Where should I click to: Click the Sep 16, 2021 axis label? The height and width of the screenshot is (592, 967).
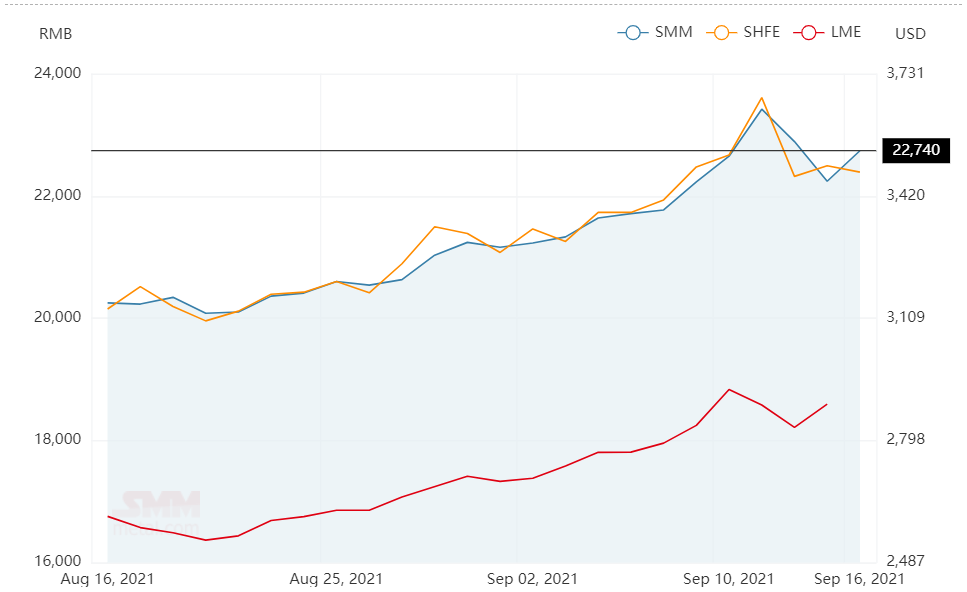coord(859,579)
